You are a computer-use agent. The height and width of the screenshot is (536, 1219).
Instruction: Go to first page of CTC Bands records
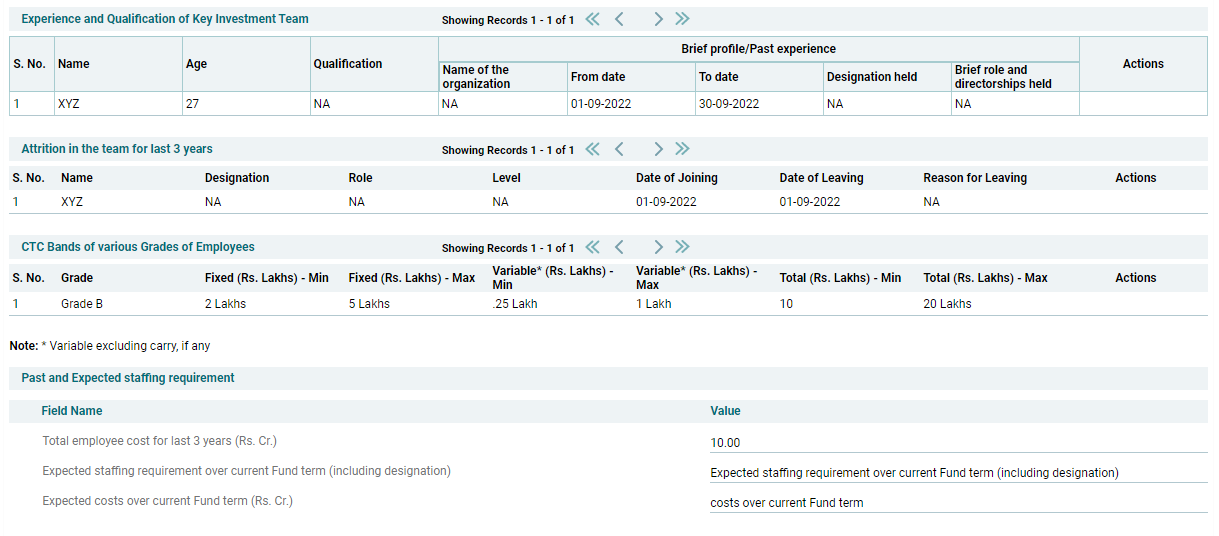click(592, 247)
